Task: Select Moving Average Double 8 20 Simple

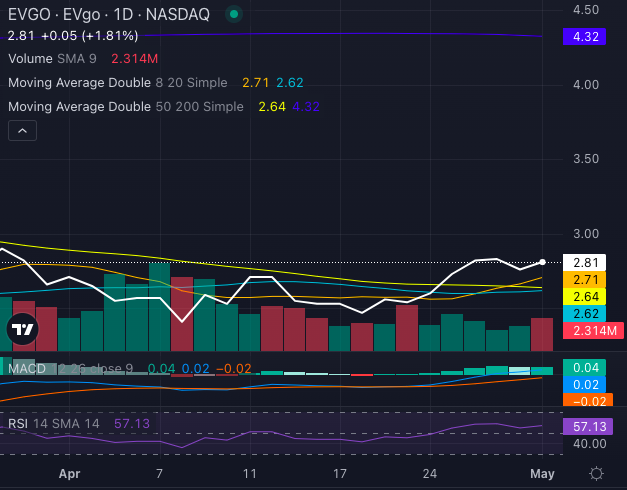Action: coord(118,83)
